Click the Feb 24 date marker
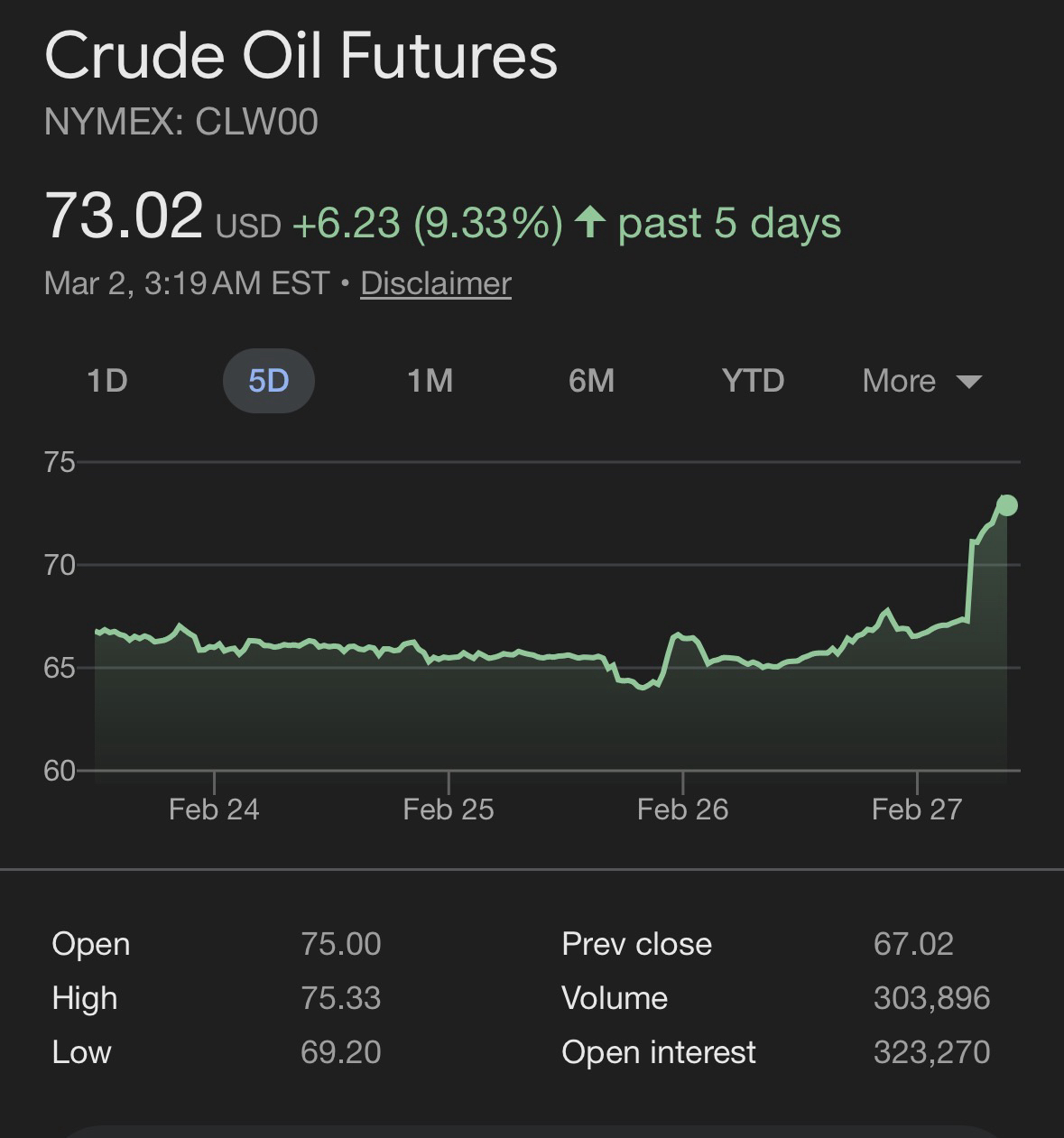This screenshot has height=1138, width=1064. pos(214,809)
